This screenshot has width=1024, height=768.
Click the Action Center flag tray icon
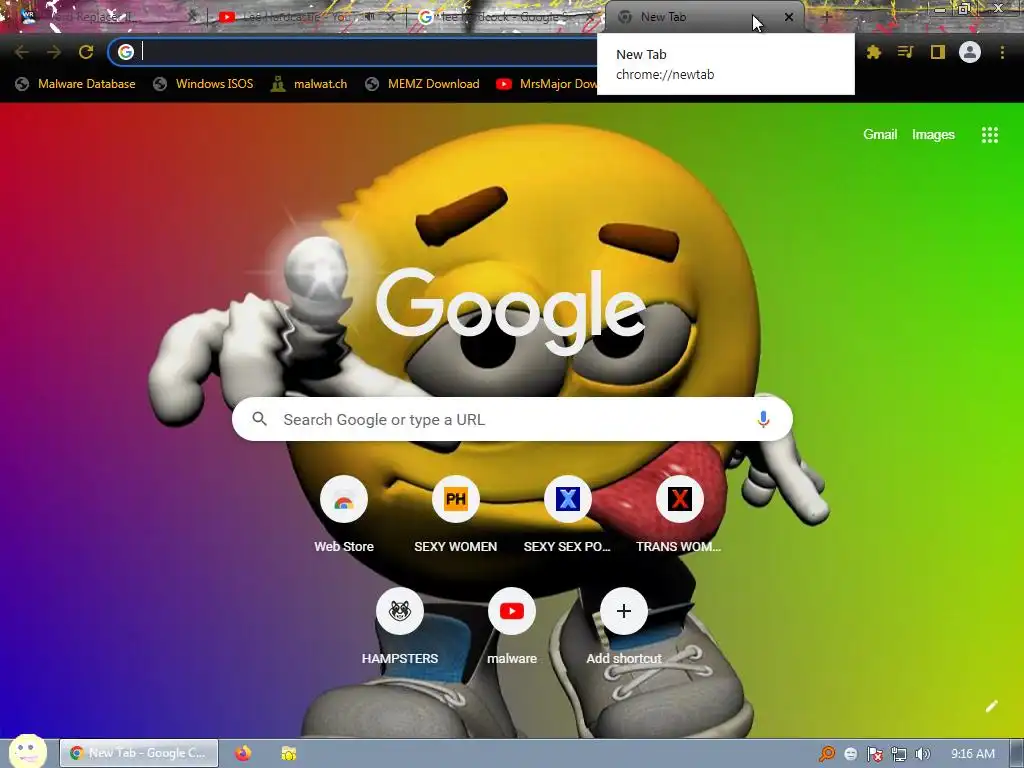[x=874, y=754]
